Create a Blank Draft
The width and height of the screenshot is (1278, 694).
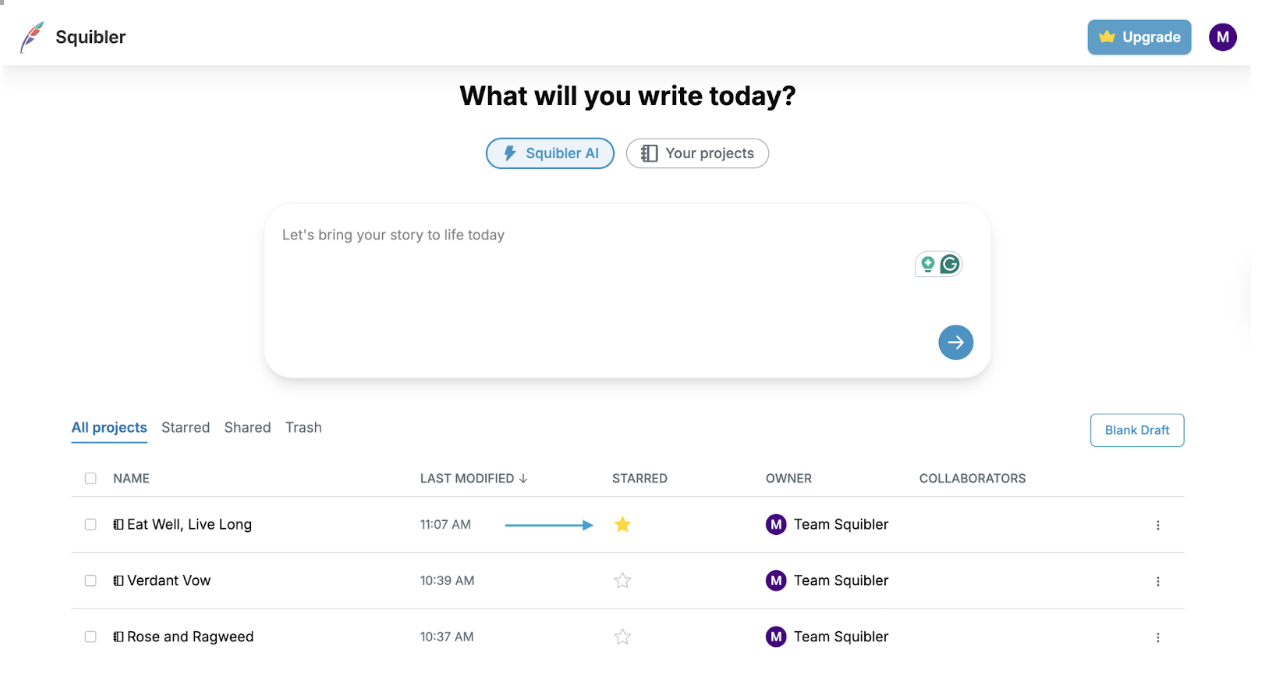[x=1137, y=430]
